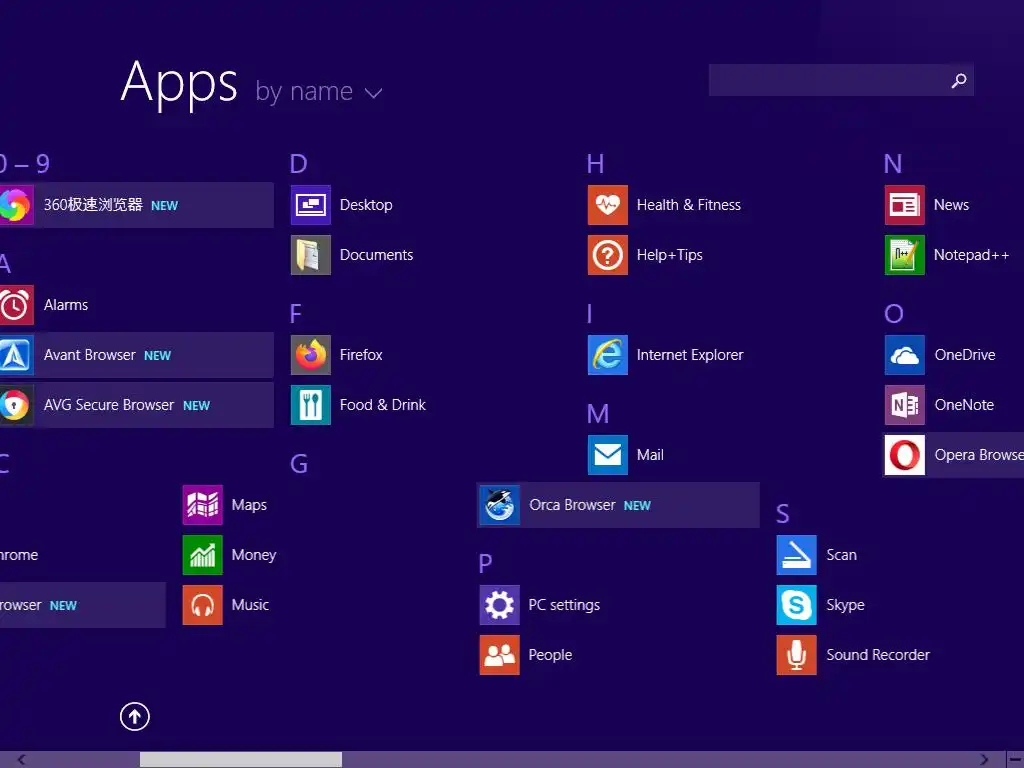The image size is (1024, 768).
Task: Click the 'AVG Secure Browser' label text
Action: click(x=109, y=405)
